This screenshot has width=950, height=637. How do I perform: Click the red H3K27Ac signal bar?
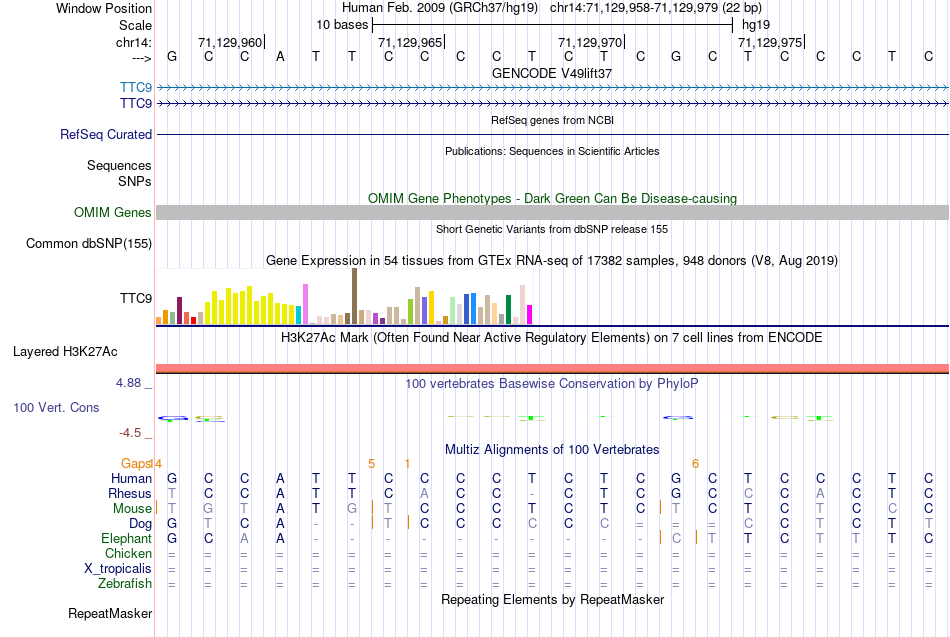(x=552, y=368)
